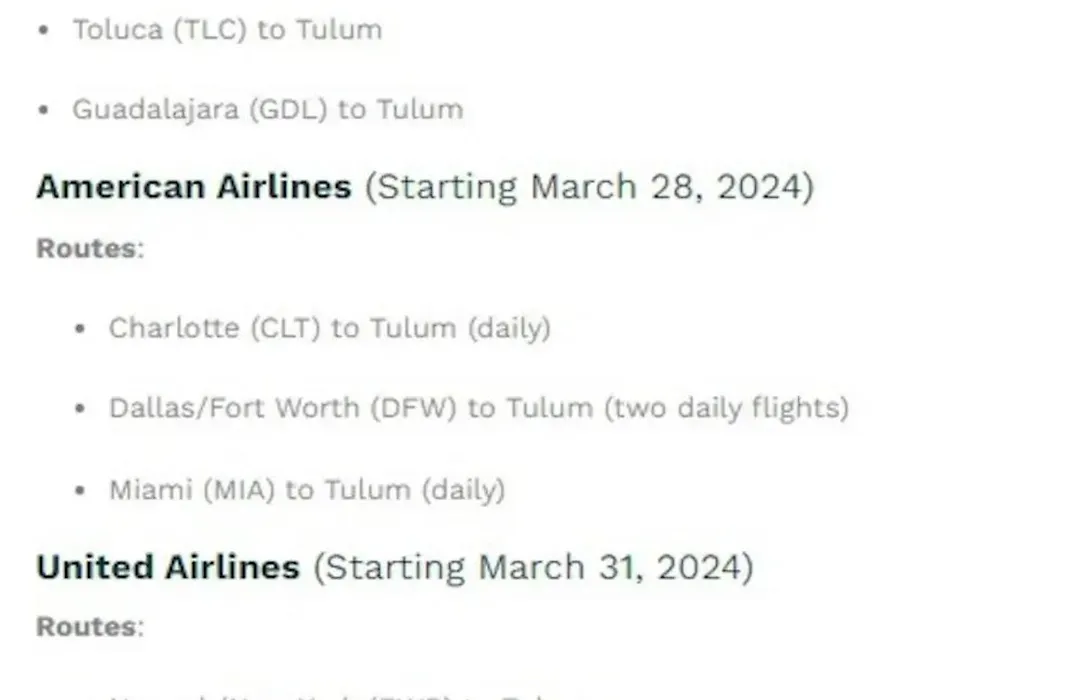Screen dimensions: 1080x700
Task: Click the bullet point before Dallas/Fort Worth
Action: tap(80, 409)
